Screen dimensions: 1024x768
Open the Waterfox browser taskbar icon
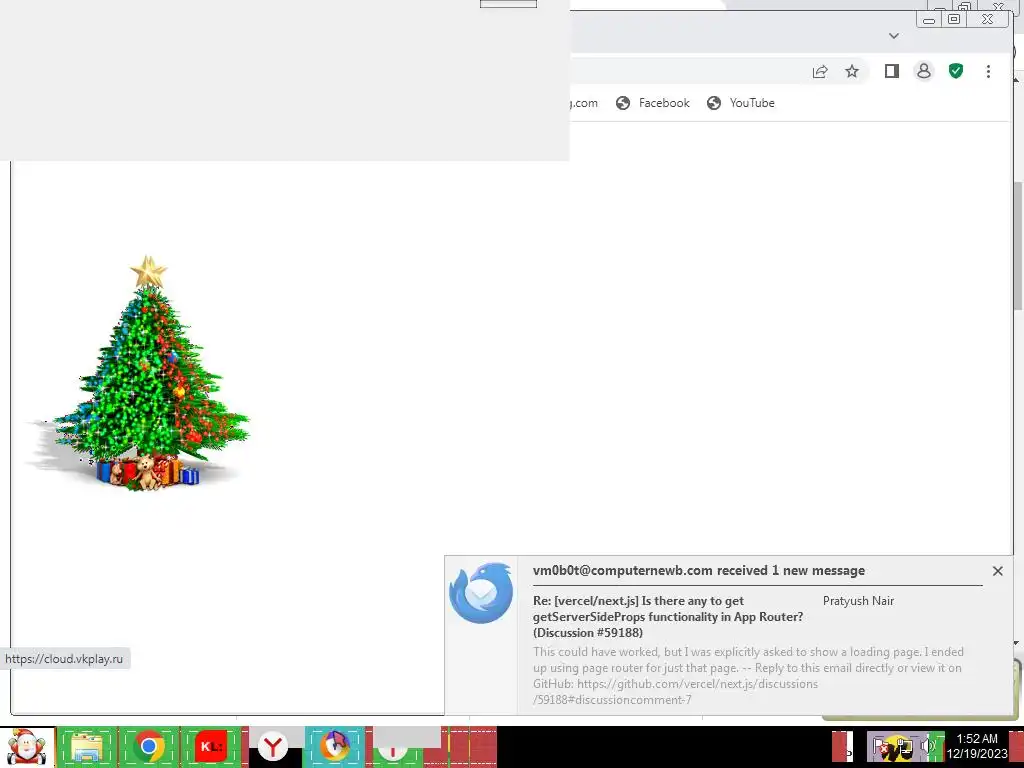334,747
